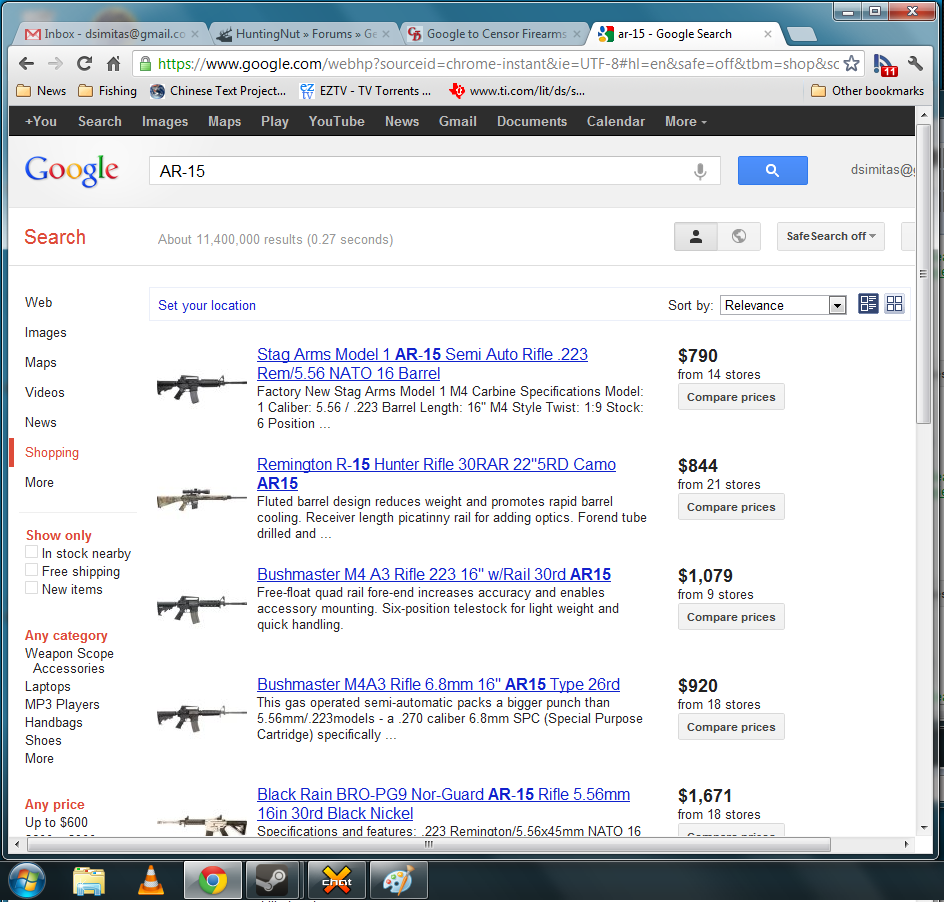Check the New items filter

pos(32,588)
